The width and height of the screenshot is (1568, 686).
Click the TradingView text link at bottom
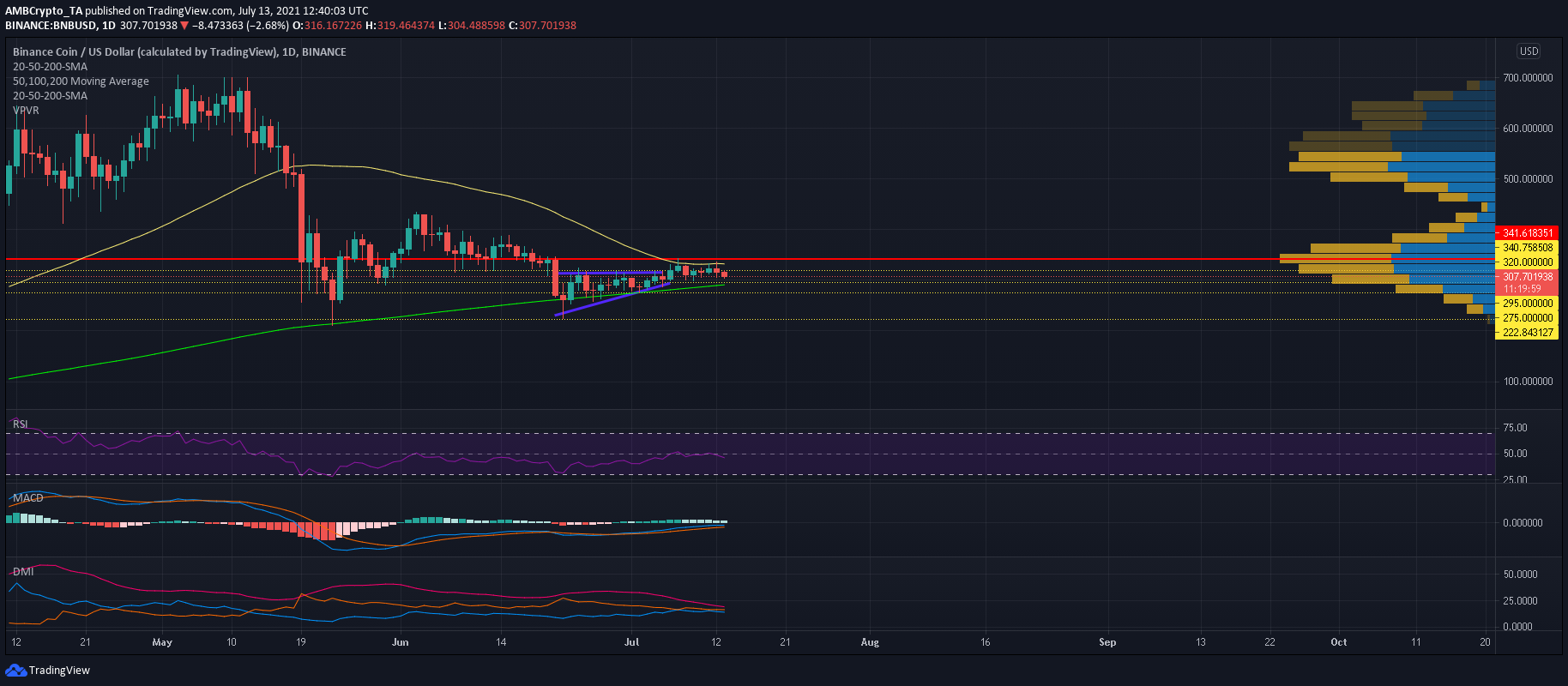coord(59,670)
